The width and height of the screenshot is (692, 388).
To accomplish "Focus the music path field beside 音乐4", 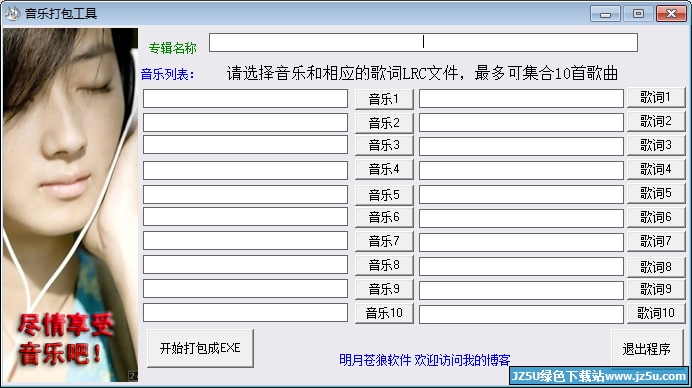I will [245, 170].
